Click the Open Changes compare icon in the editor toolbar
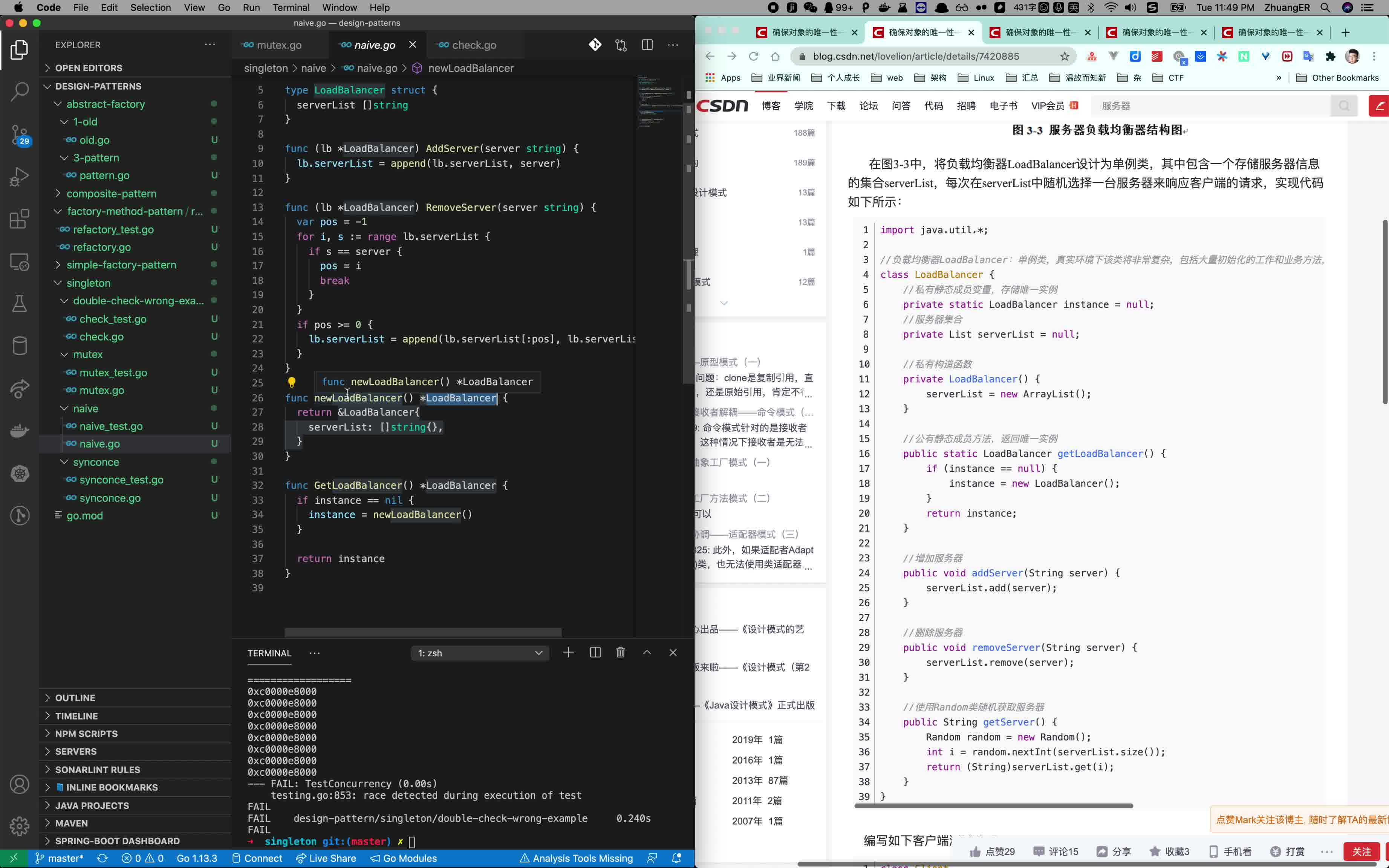This screenshot has width=1389, height=868. pos(621,45)
